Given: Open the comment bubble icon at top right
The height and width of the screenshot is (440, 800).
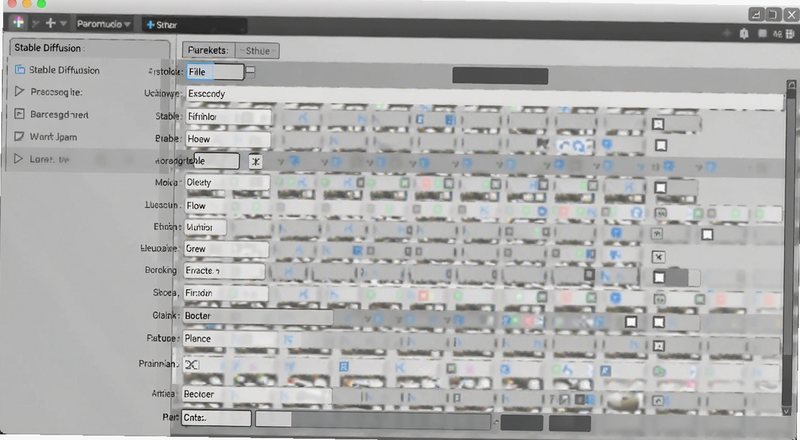Looking at the screenshot, I should 762,34.
